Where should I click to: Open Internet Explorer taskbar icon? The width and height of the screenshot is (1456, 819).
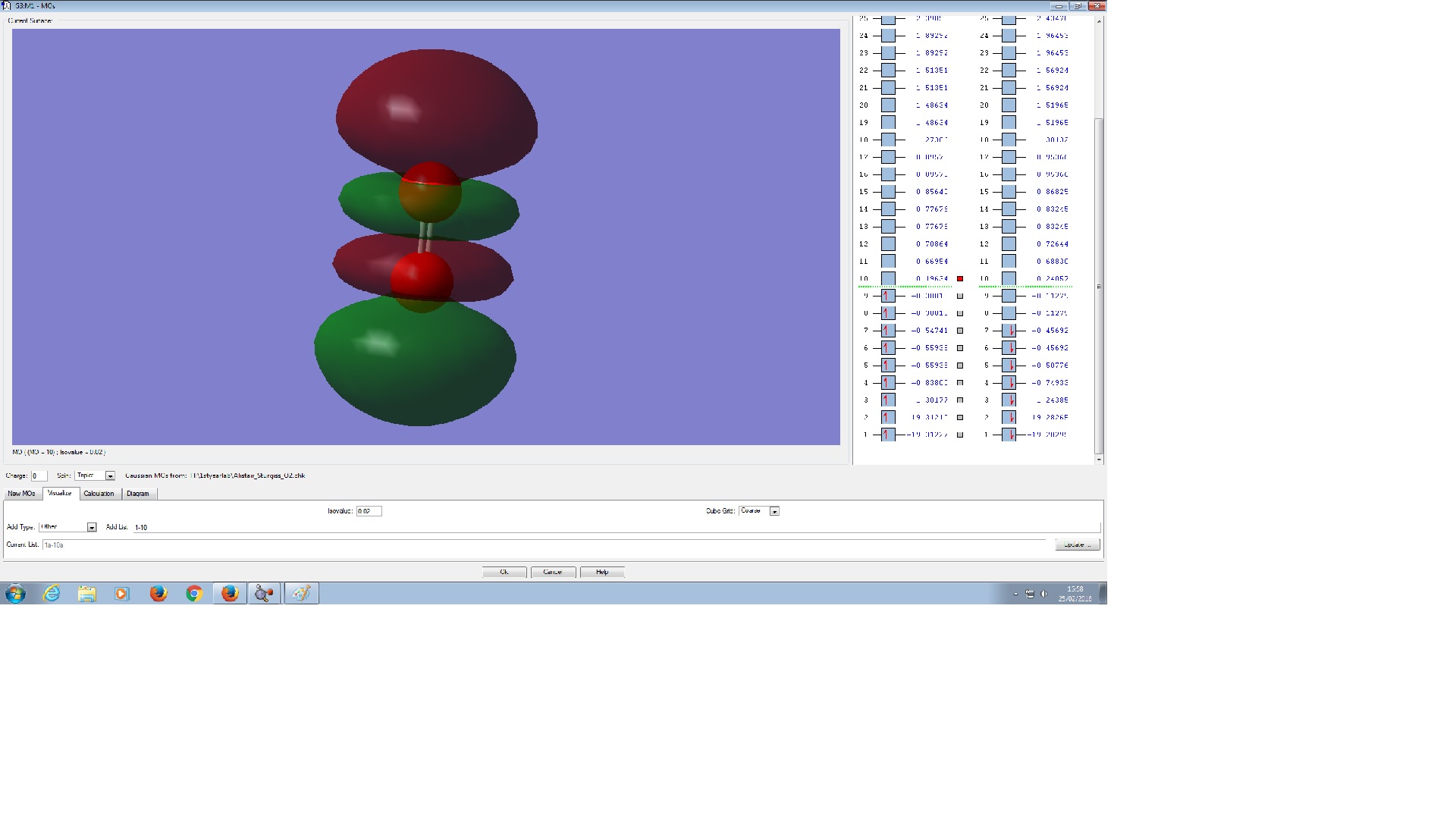click(x=52, y=594)
